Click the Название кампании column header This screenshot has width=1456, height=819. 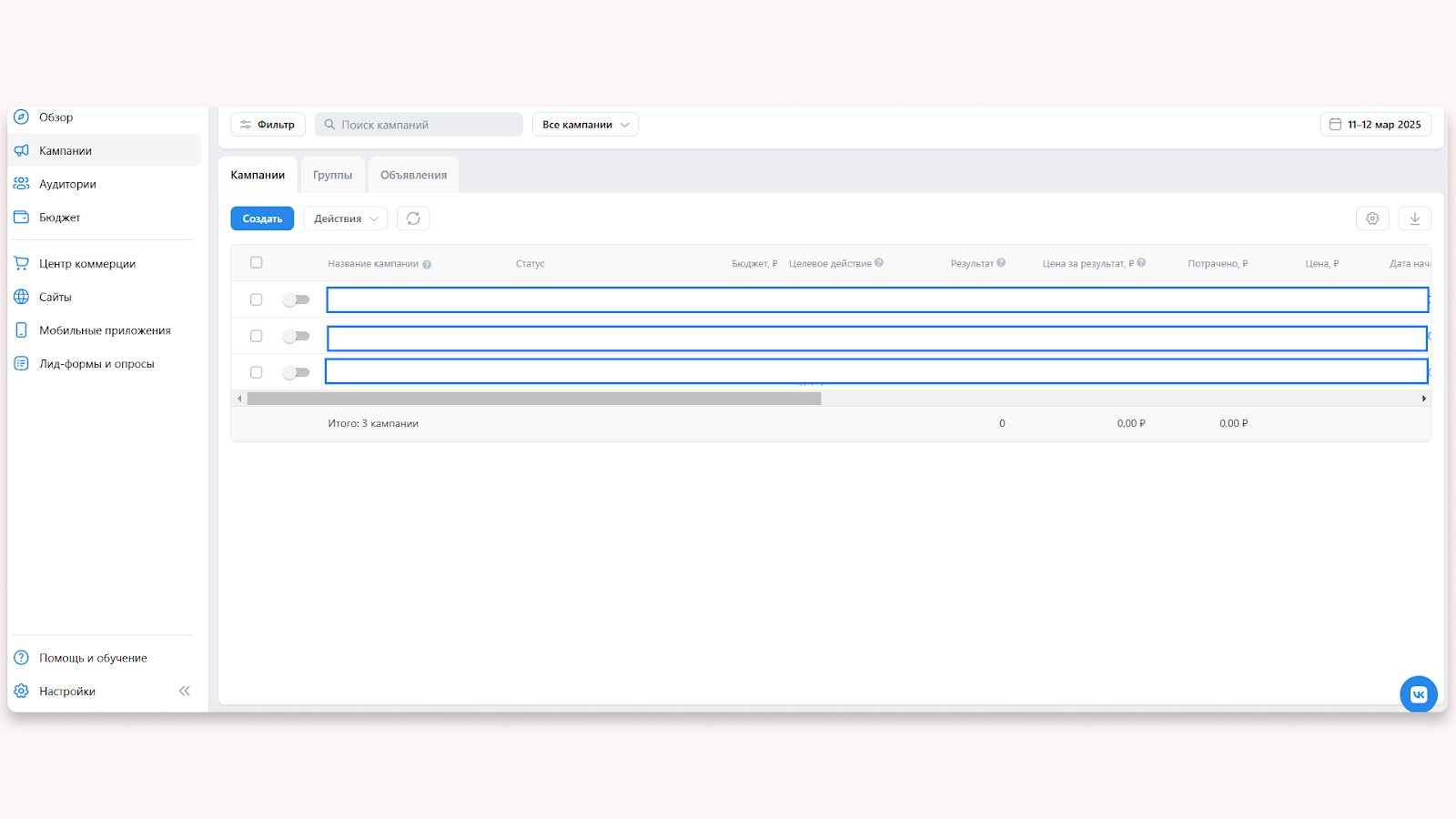coord(373,264)
